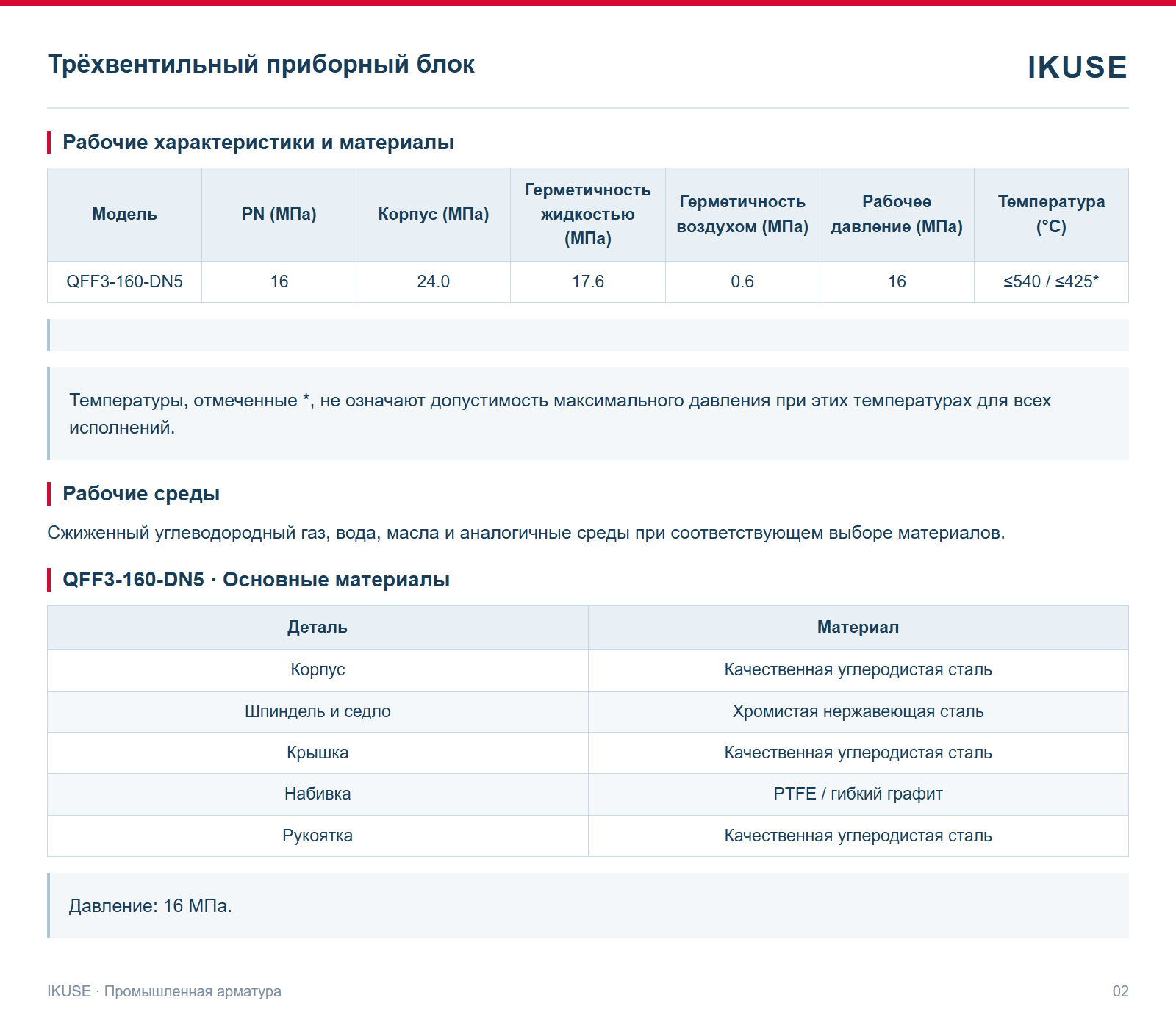This screenshot has width=1176, height=1020.
Task: Click the IKUSE logo in the header
Action: click(x=1077, y=67)
